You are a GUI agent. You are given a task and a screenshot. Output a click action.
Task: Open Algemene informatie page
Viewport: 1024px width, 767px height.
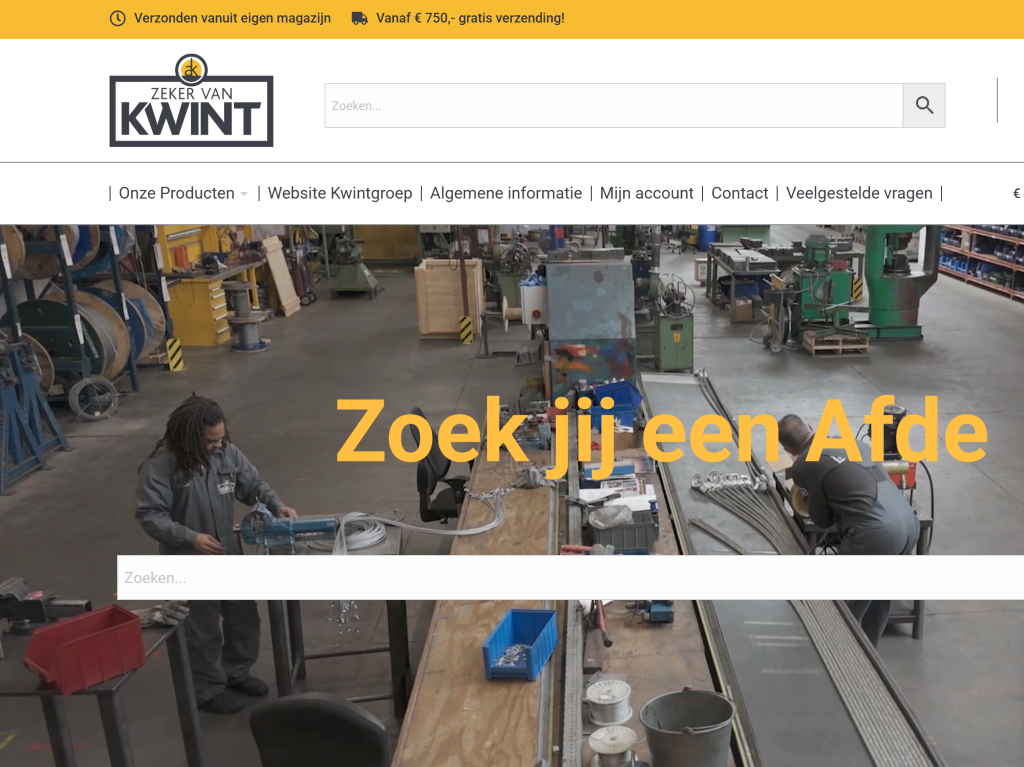pos(506,193)
